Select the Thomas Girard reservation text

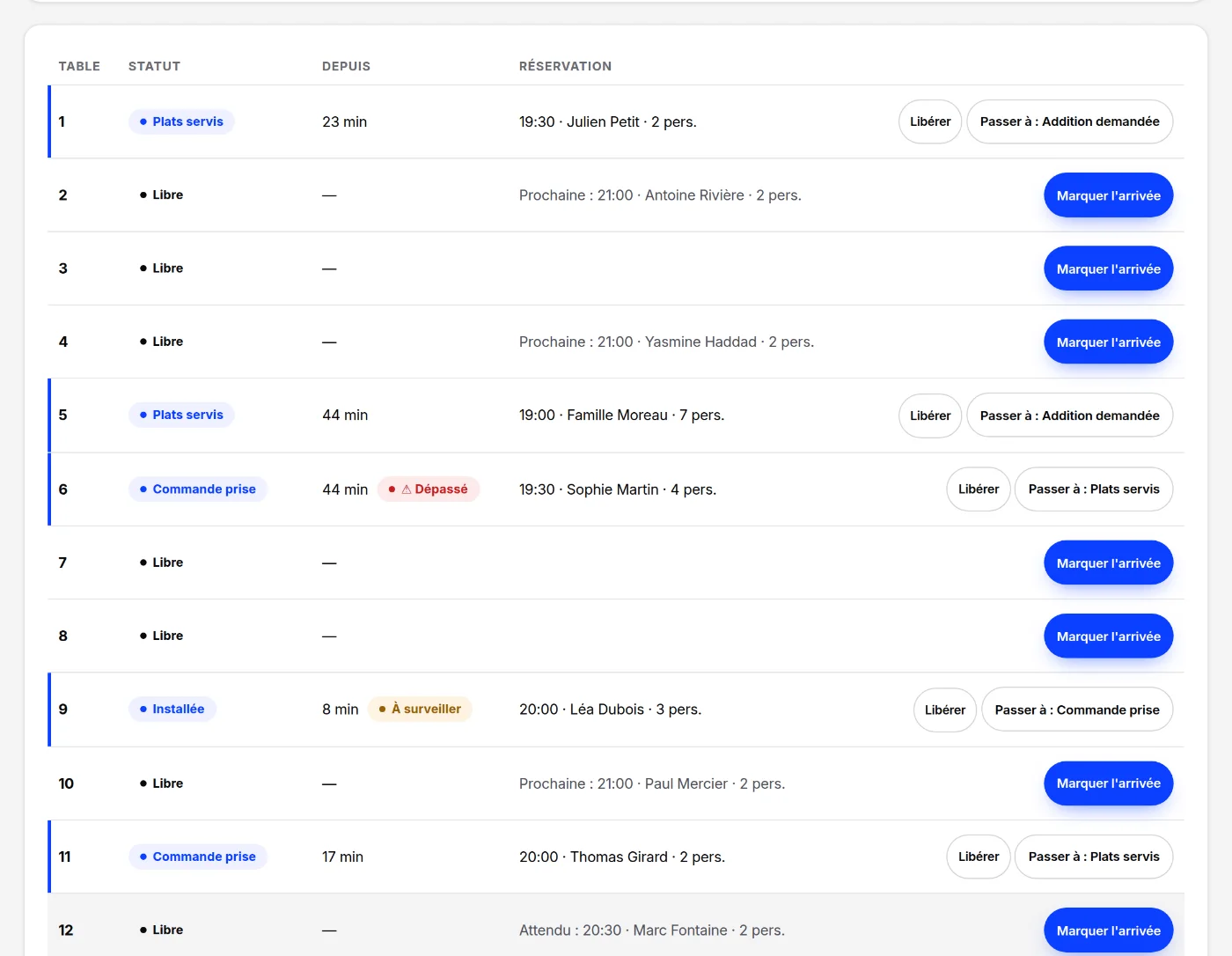tap(622, 857)
